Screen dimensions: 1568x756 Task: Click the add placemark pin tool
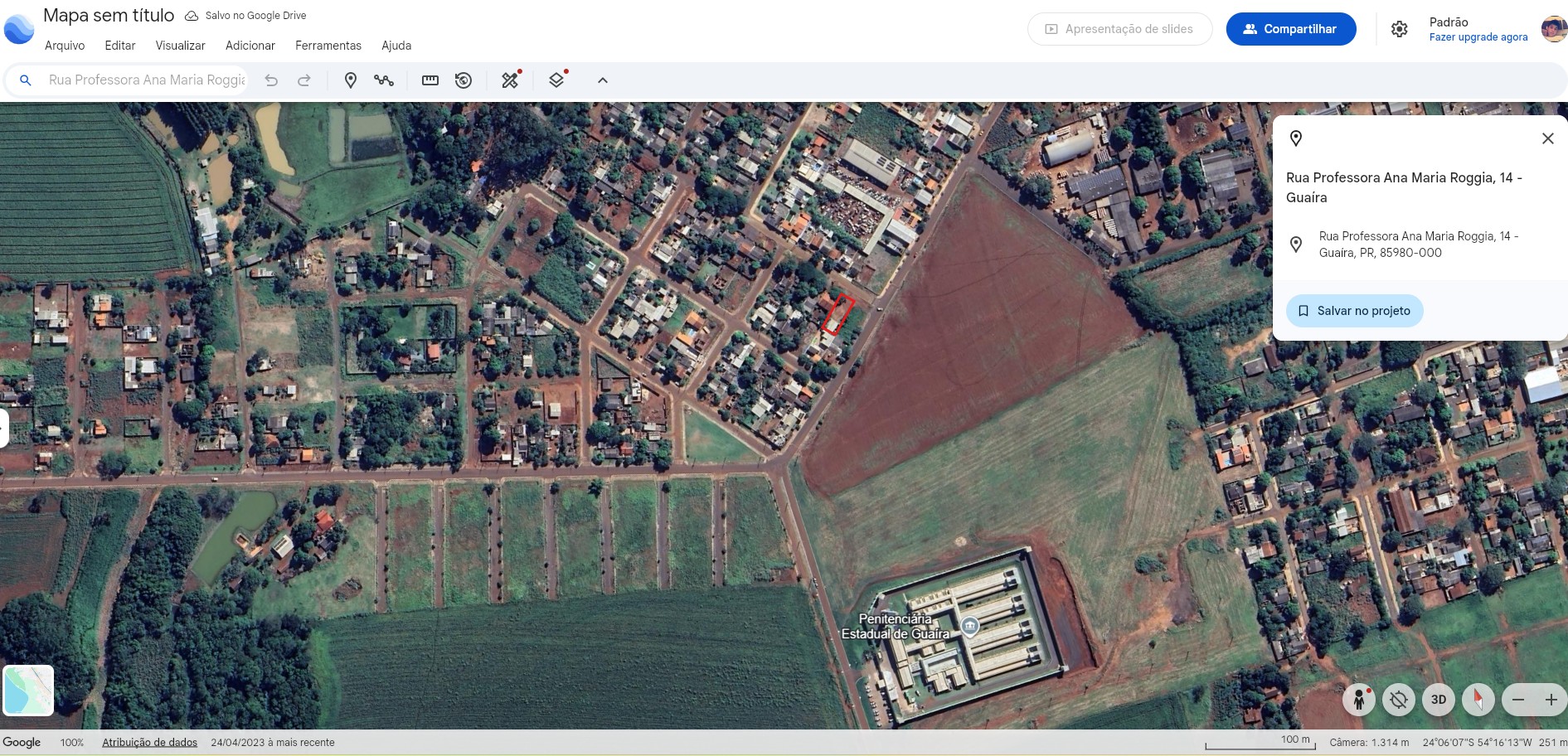351,80
